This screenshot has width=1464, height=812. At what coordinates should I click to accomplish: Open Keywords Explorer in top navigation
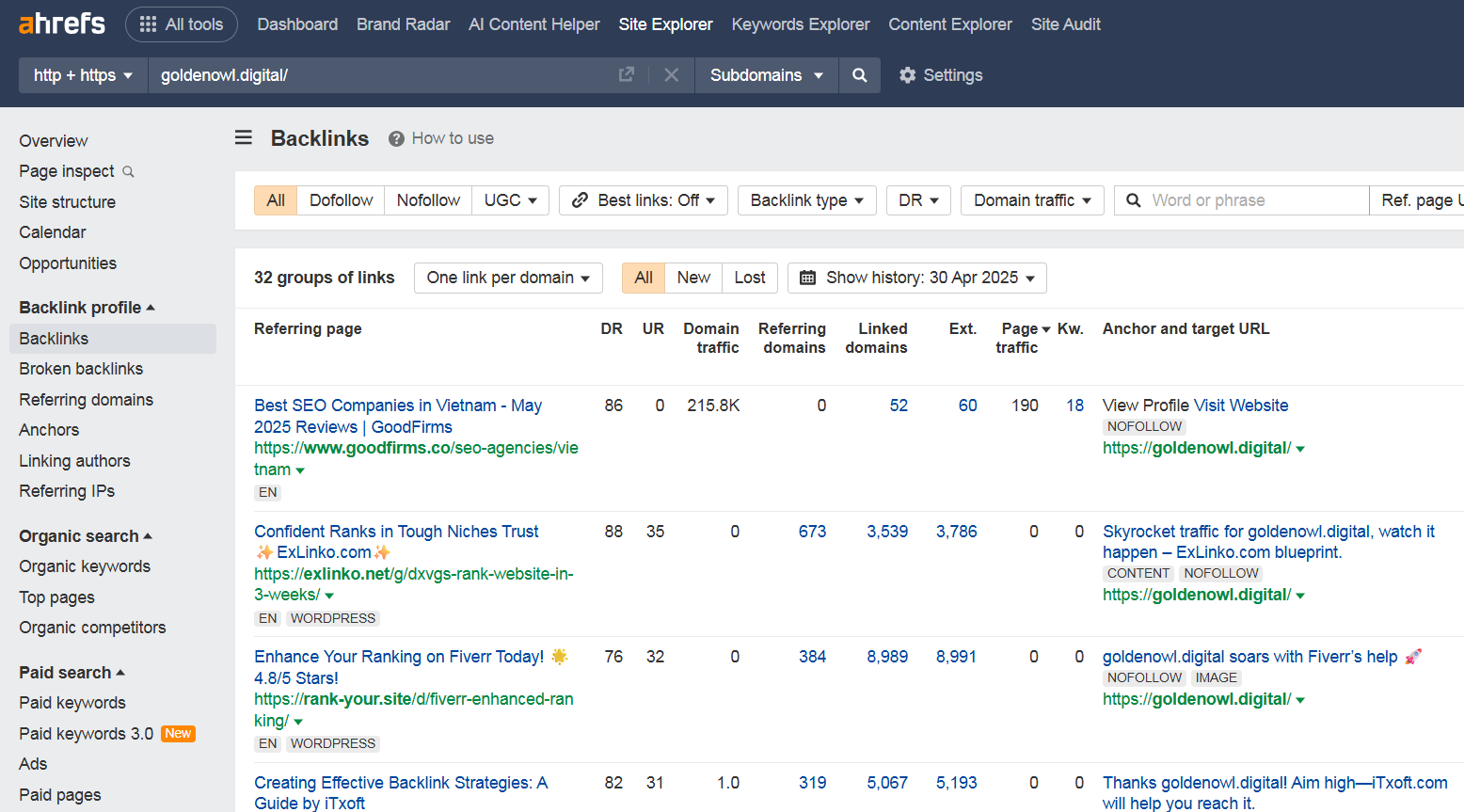click(800, 24)
